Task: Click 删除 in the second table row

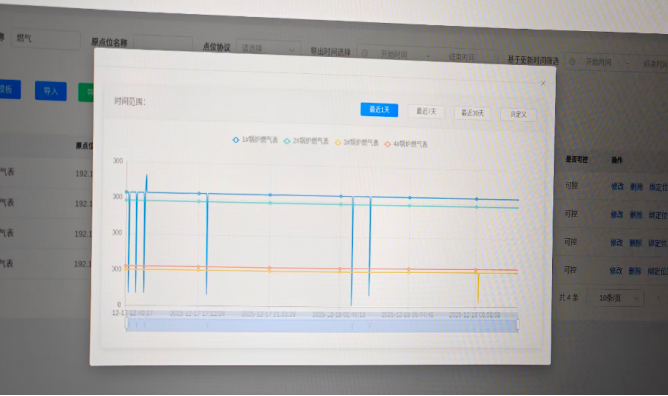Action: coord(636,215)
